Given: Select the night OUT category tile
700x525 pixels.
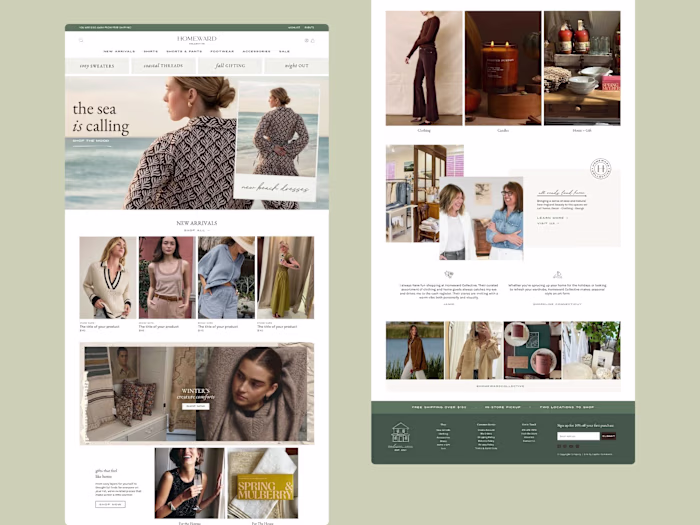Looking at the screenshot, I should pyautogui.click(x=296, y=66).
